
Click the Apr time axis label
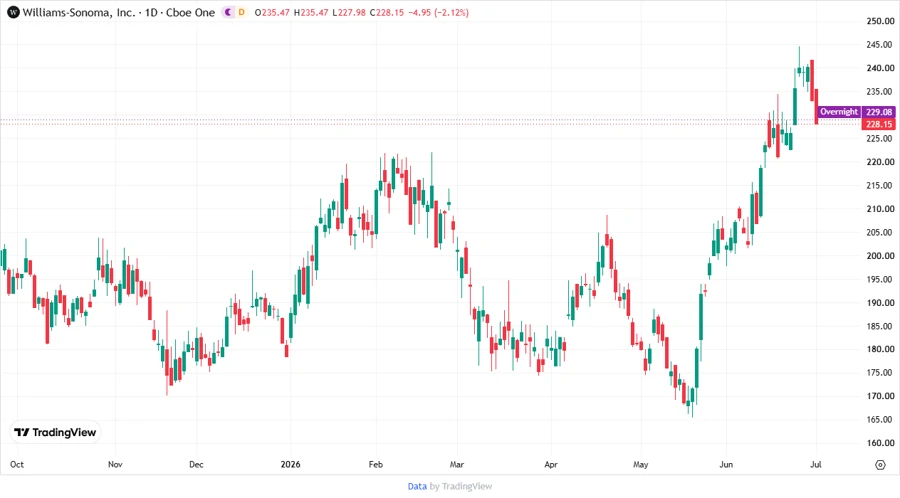coord(550,464)
